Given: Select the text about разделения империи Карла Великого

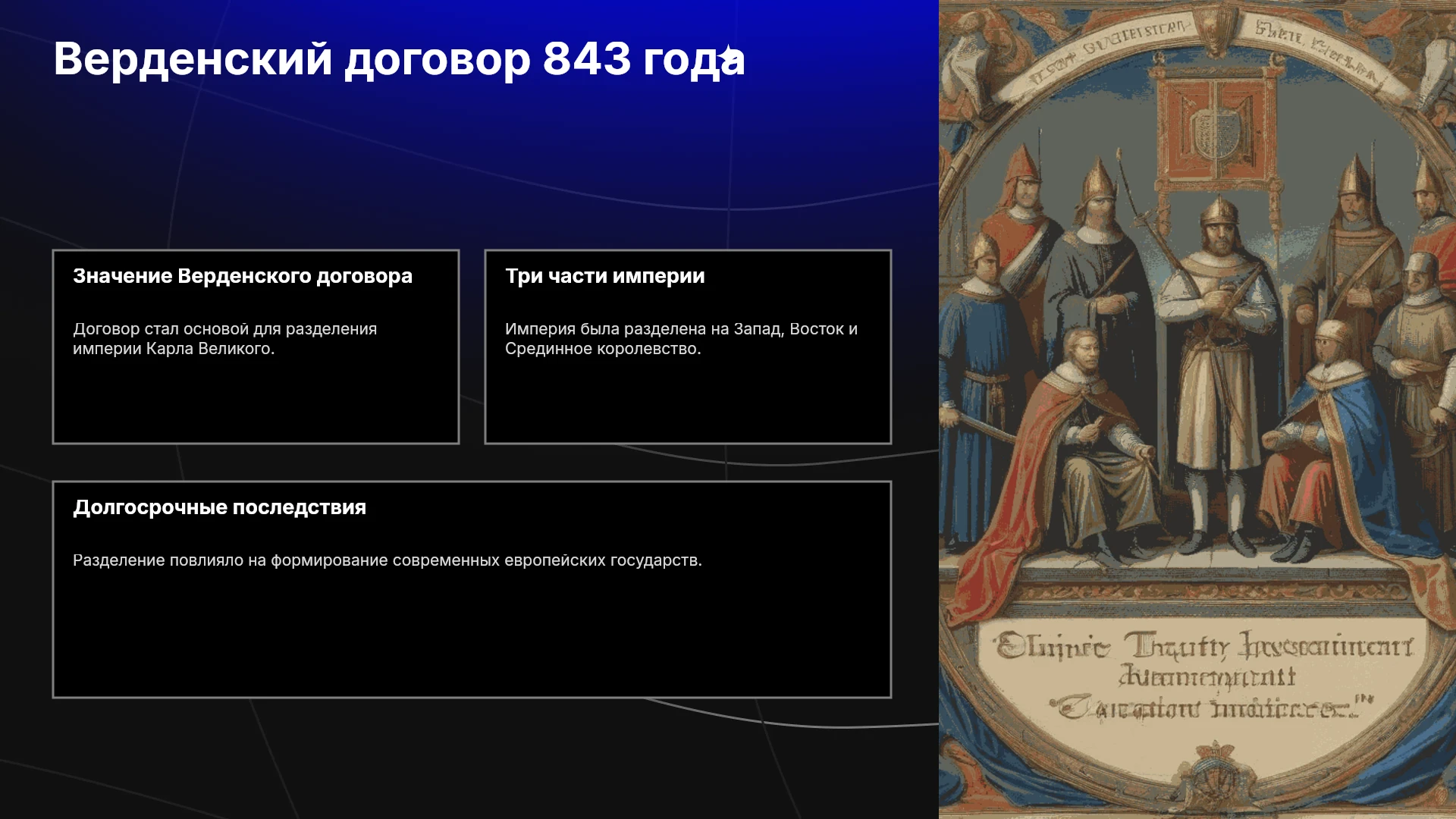Looking at the screenshot, I should pyautogui.click(x=224, y=339).
